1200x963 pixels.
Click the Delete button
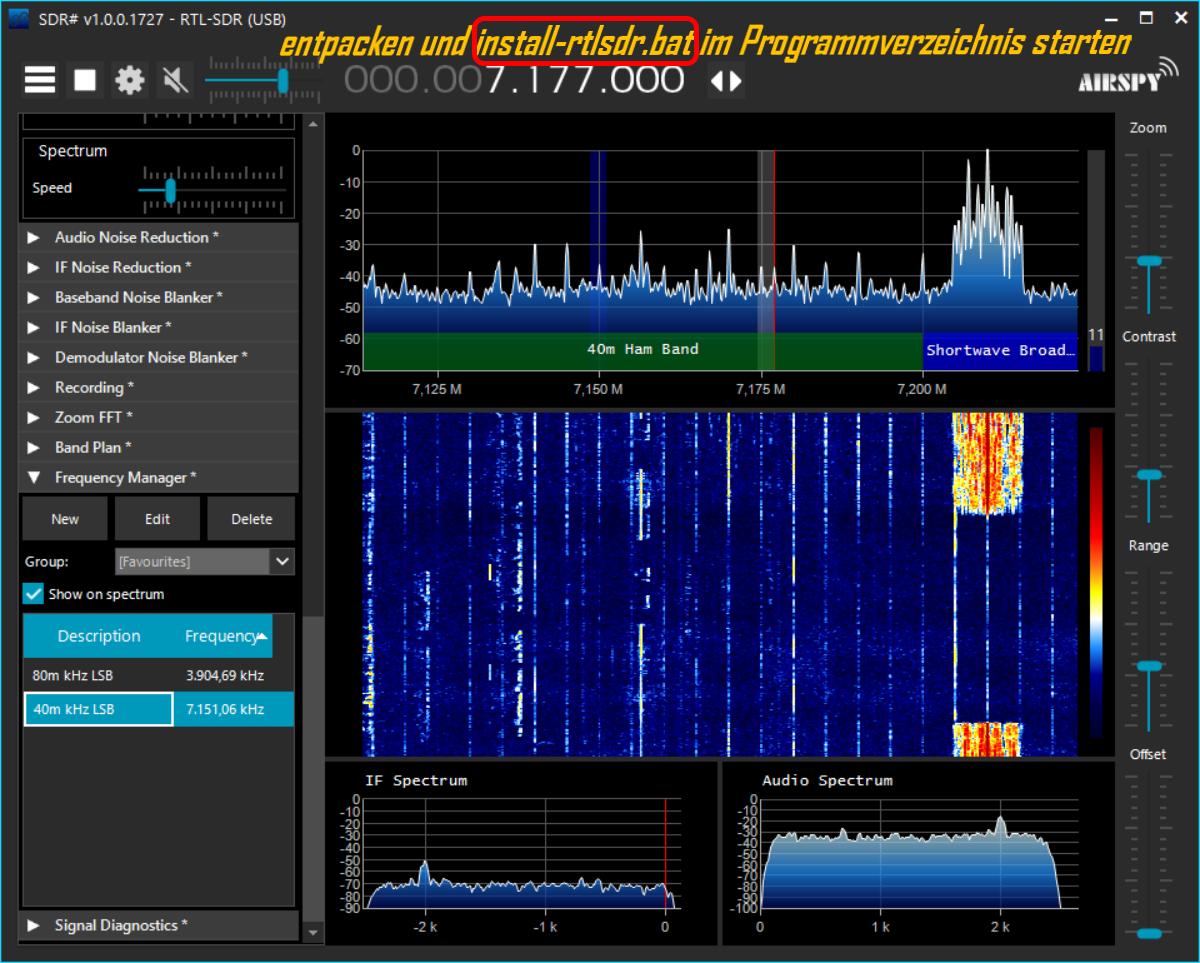tap(251, 519)
